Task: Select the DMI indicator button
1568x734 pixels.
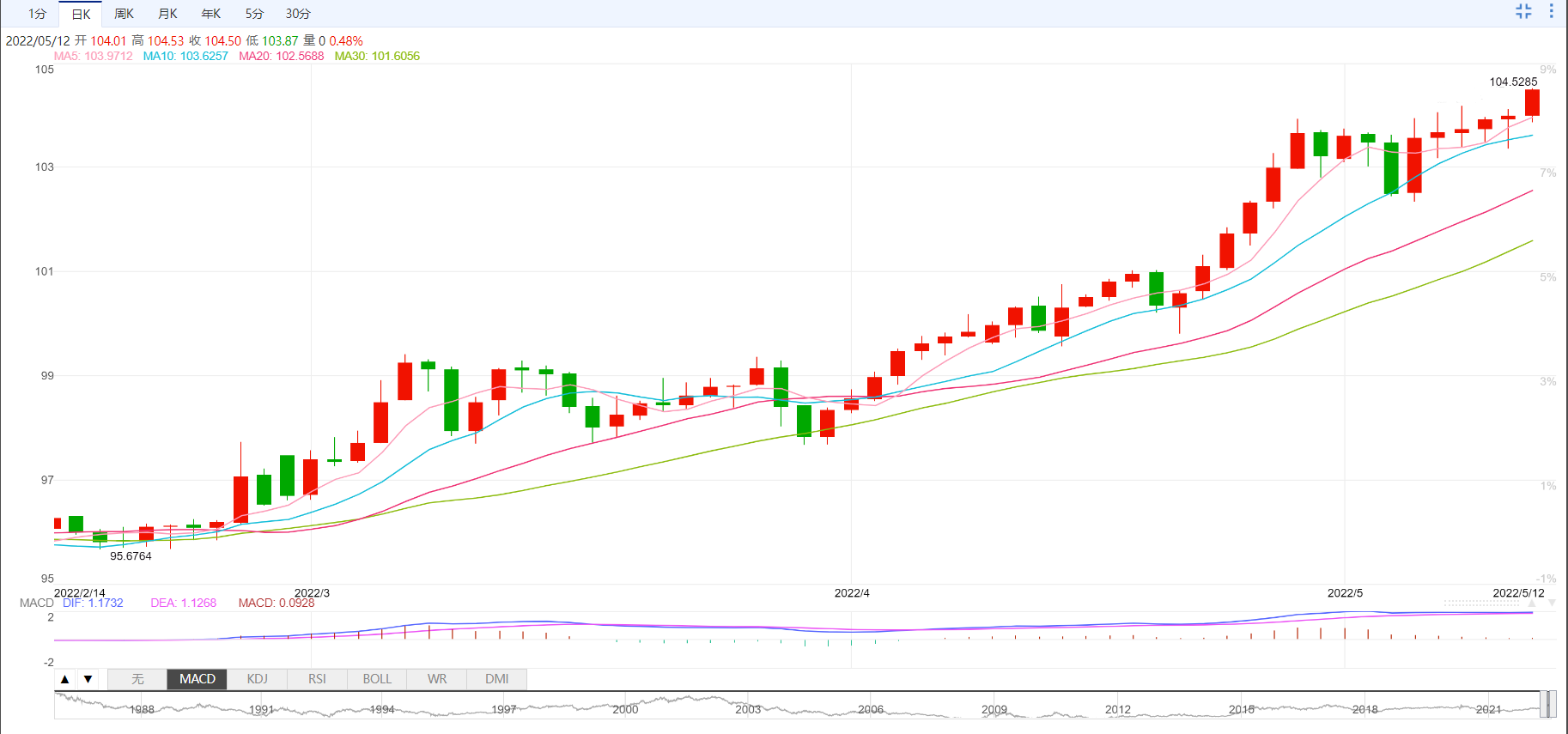Action: [496, 679]
